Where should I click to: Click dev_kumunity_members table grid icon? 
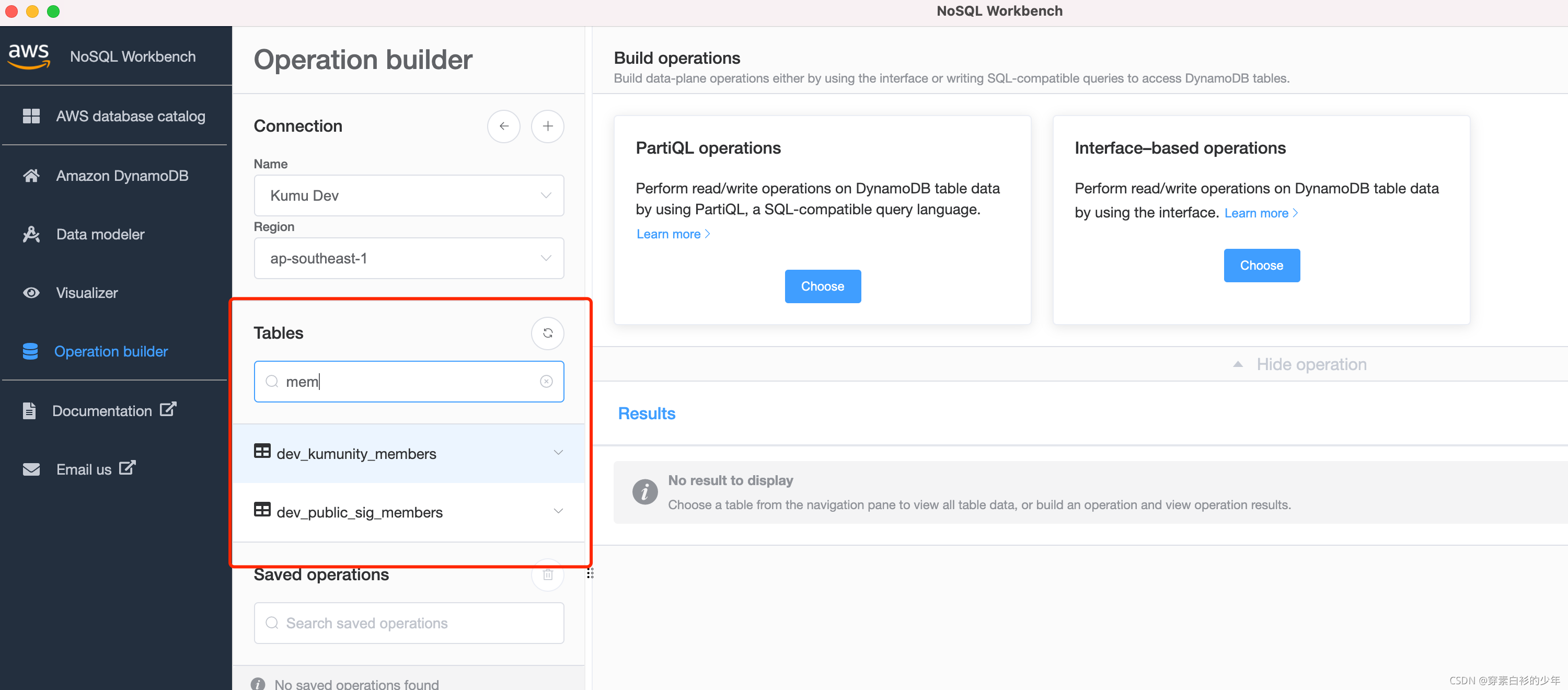click(262, 451)
